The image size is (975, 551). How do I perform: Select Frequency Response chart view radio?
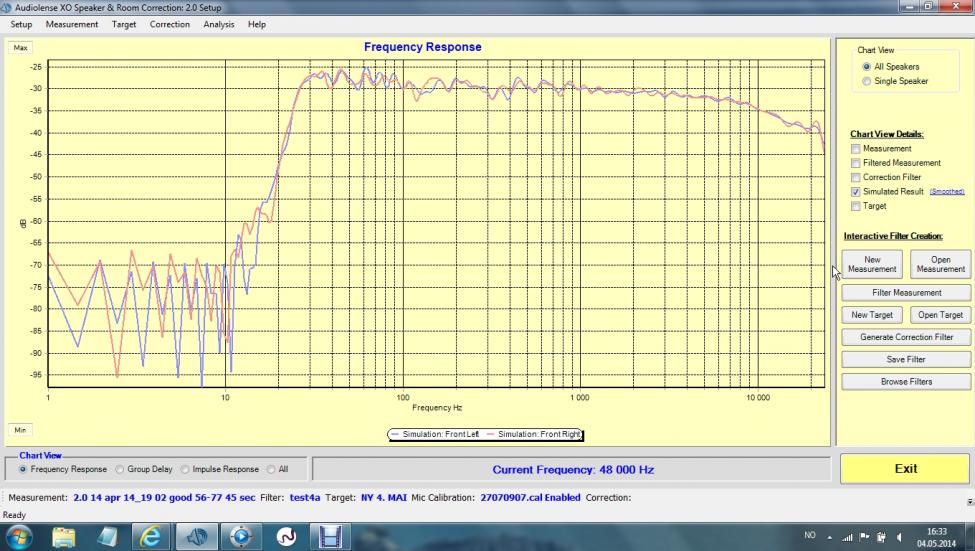pos(23,470)
